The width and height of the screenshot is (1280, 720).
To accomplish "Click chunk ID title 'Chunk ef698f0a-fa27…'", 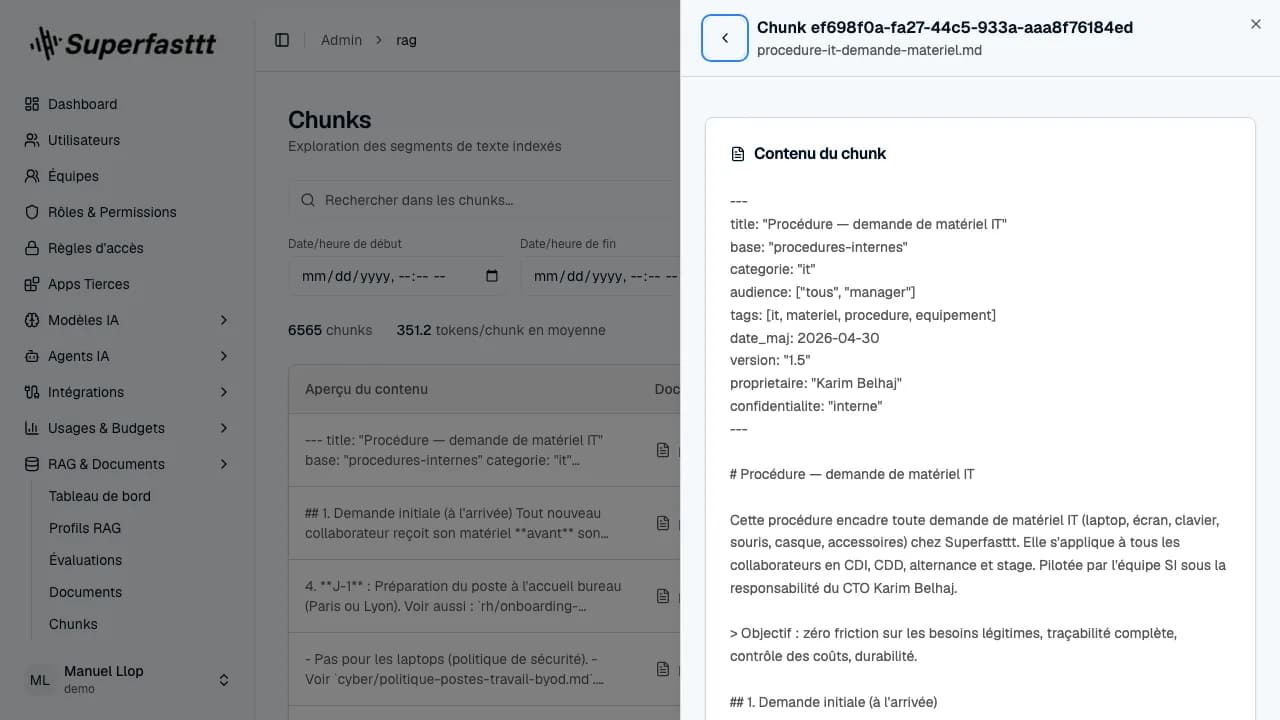I will point(945,28).
